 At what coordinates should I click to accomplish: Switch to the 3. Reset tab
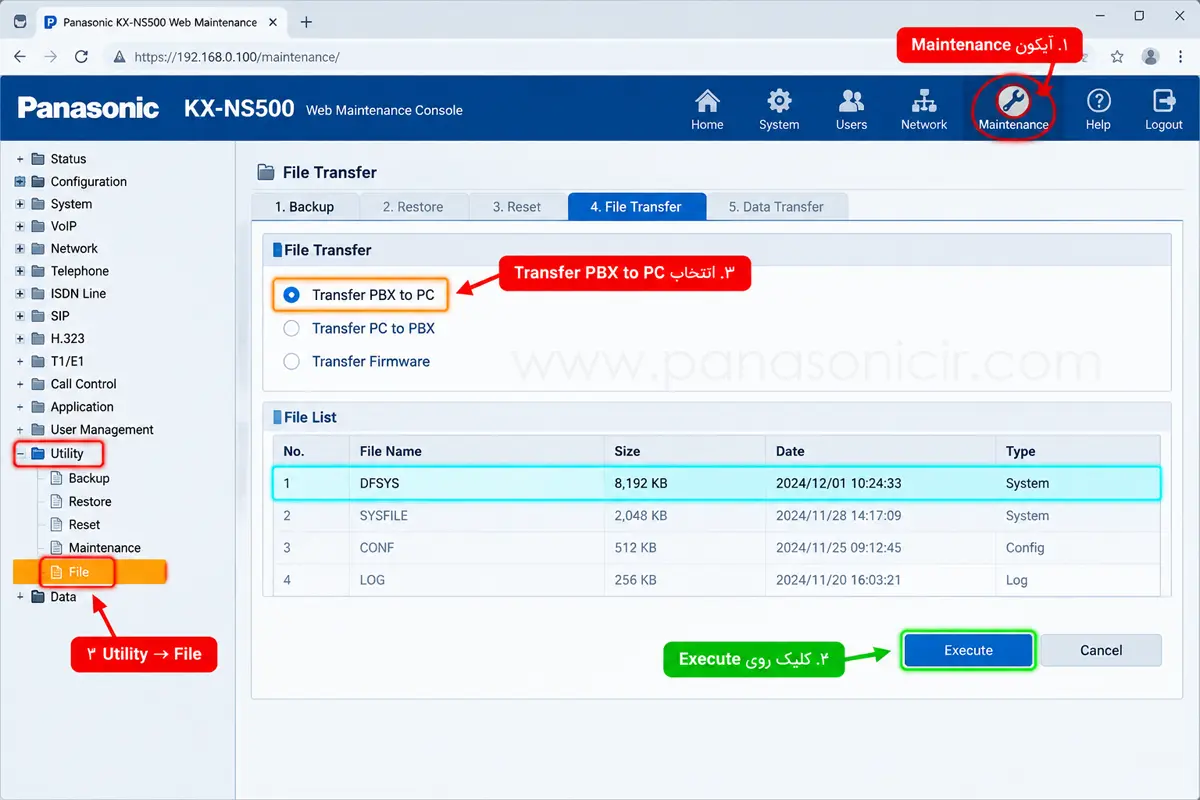click(517, 207)
